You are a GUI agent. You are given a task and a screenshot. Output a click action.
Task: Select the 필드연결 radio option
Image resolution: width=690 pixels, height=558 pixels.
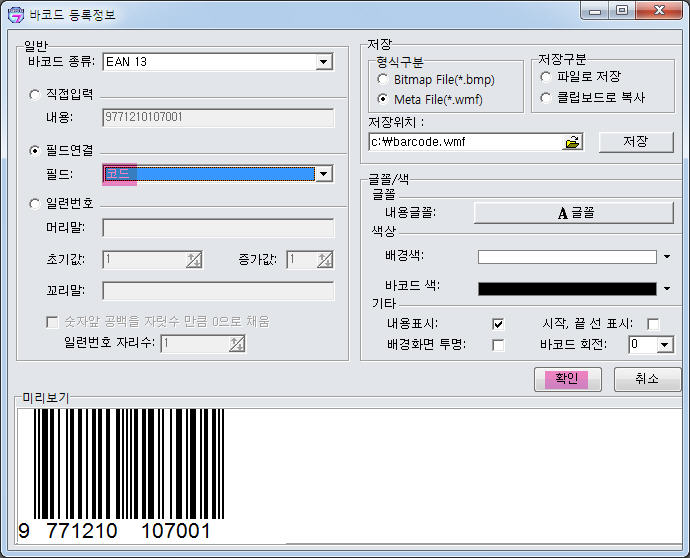[x=34, y=151]
